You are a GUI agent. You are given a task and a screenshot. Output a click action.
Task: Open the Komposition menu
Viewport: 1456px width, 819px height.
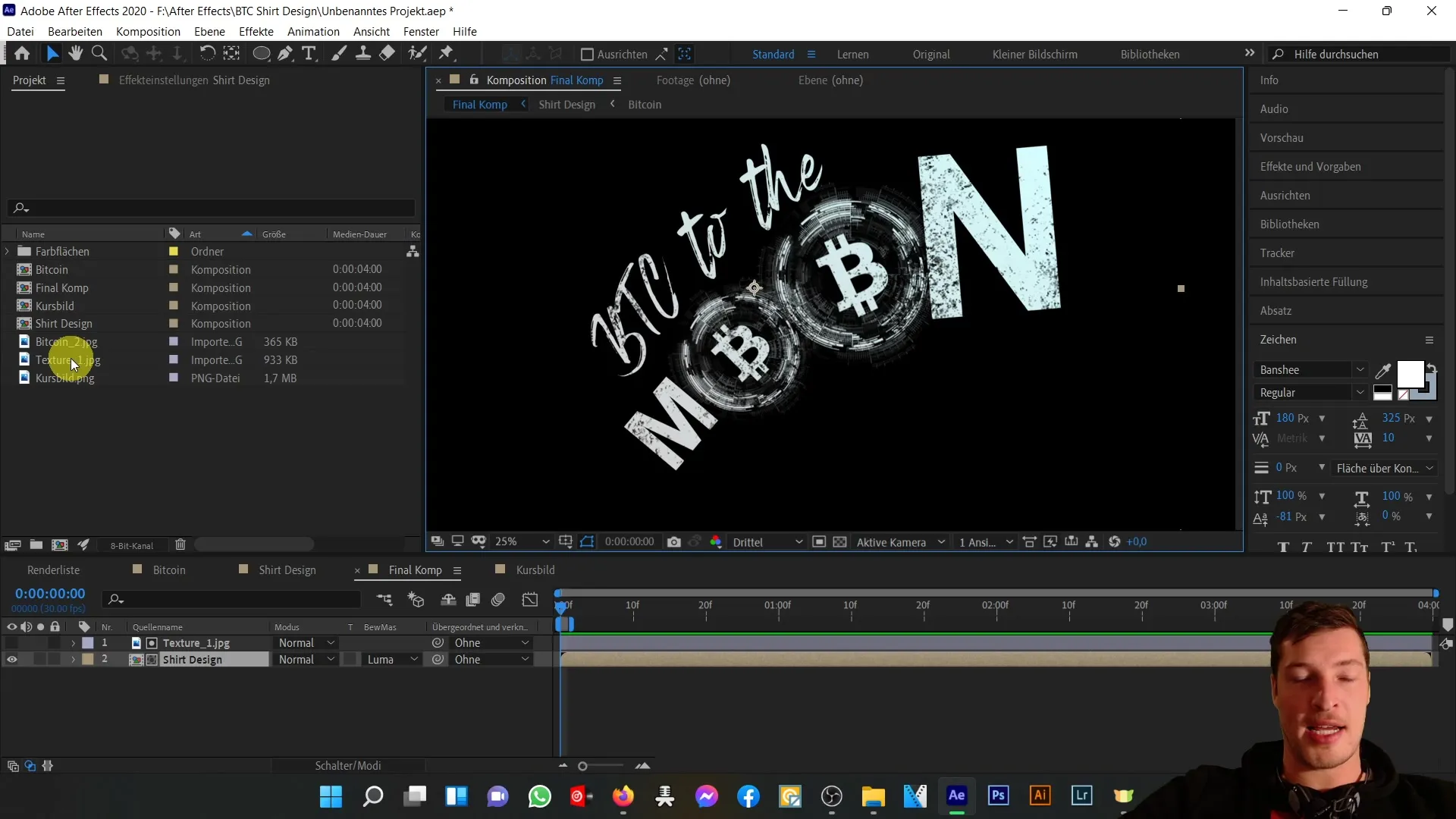[148, 31]
